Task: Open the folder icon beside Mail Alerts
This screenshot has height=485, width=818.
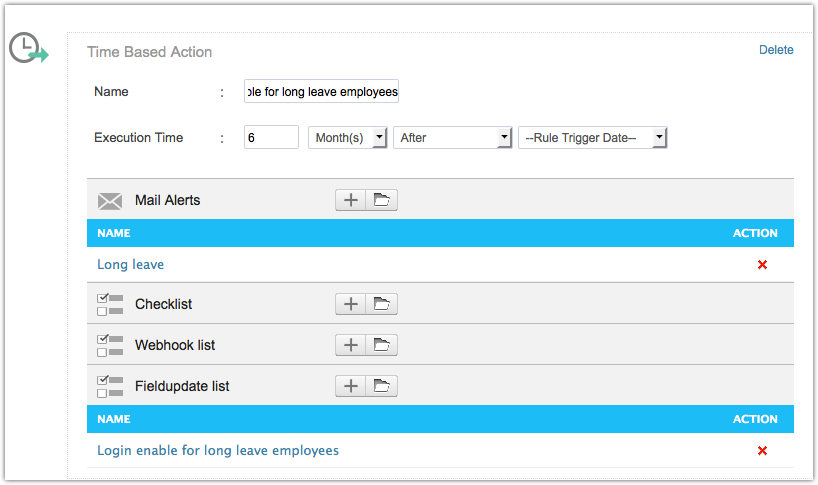Action: [381, 201]
